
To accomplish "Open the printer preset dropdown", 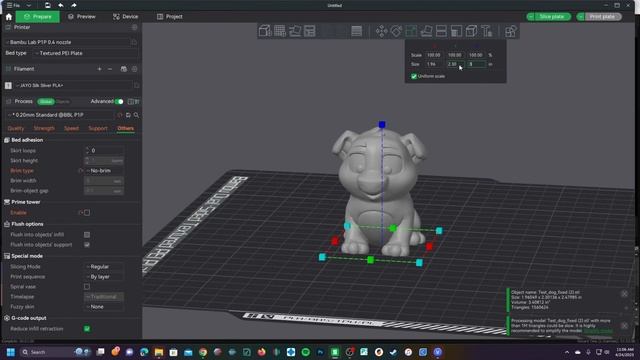I will [67, 42].
